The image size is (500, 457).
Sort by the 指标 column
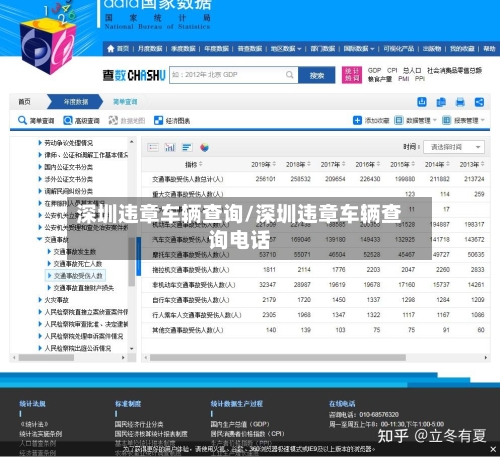tap(194, 165)
